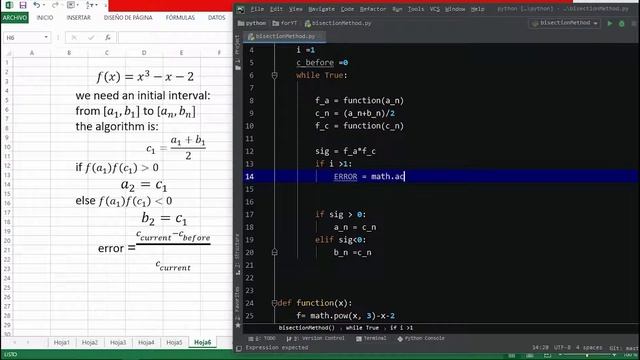Image resolution: width=640 pixels, height=360 pixels.
Task: Open the VCS menu in PyCharm
Action: [434, 9]
